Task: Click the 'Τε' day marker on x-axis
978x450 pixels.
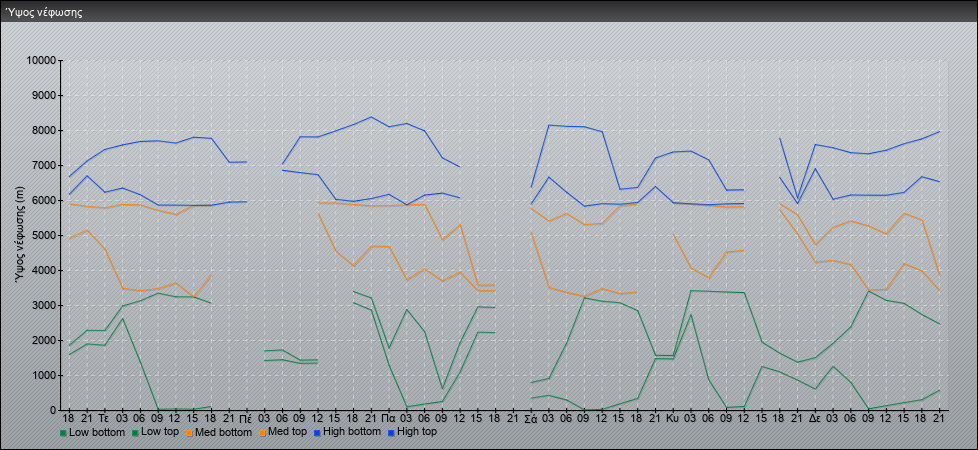Action: (104, 417)
